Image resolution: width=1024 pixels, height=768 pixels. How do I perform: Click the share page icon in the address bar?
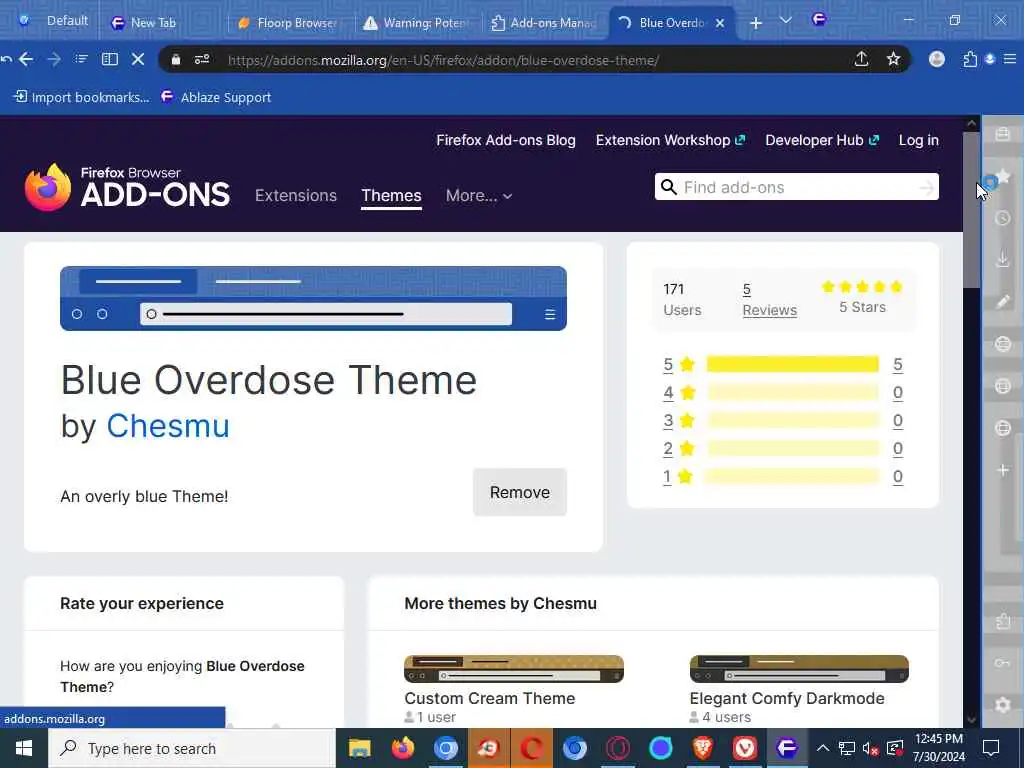click(x=861, y=59)
